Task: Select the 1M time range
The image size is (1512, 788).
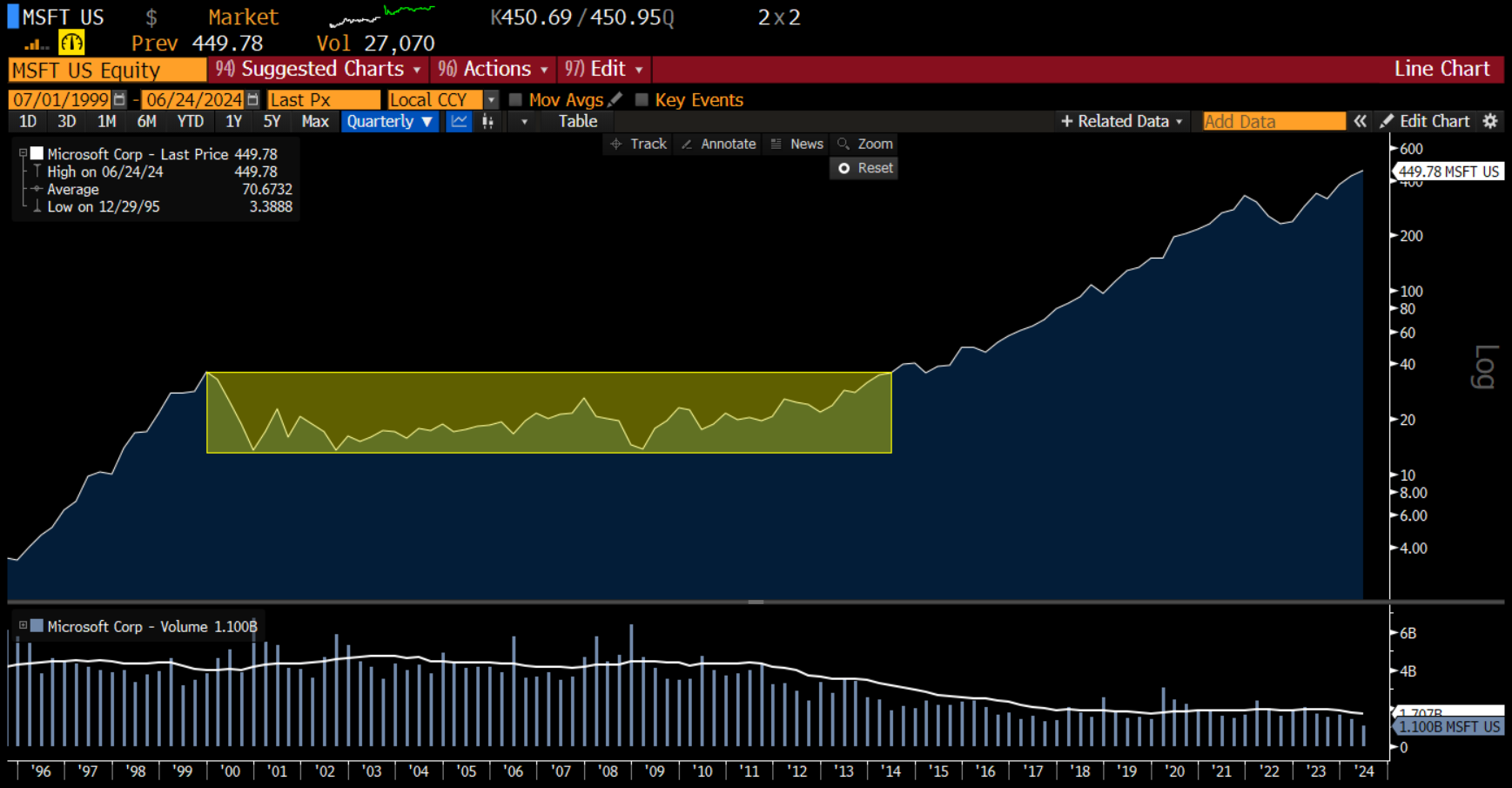Action: (106, 121)
